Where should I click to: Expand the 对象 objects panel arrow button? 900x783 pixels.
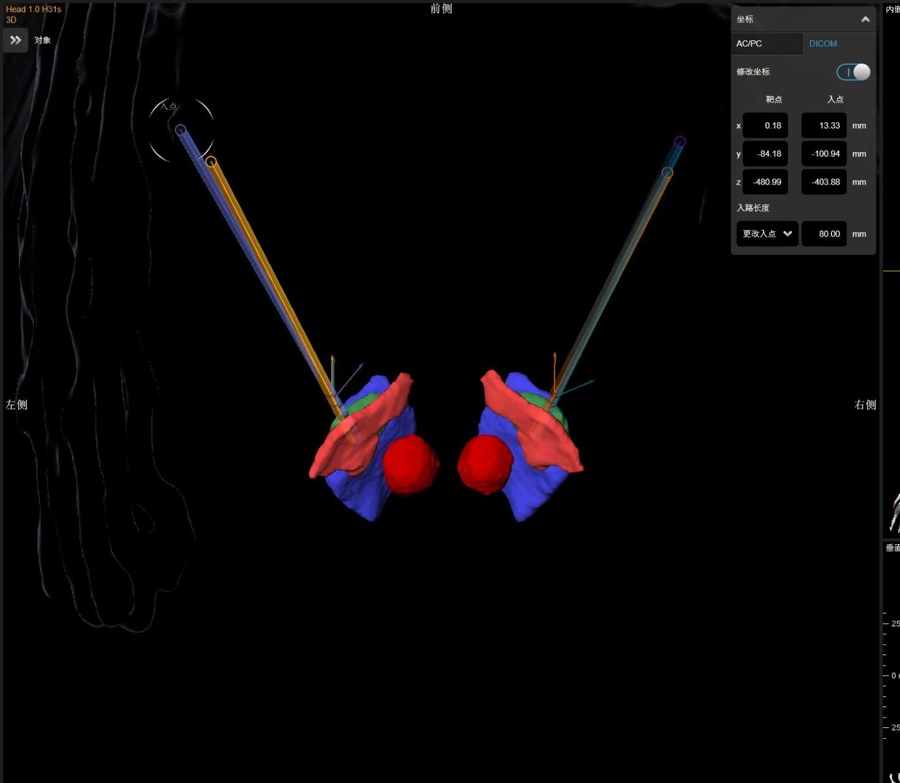[x=16, y=40]
